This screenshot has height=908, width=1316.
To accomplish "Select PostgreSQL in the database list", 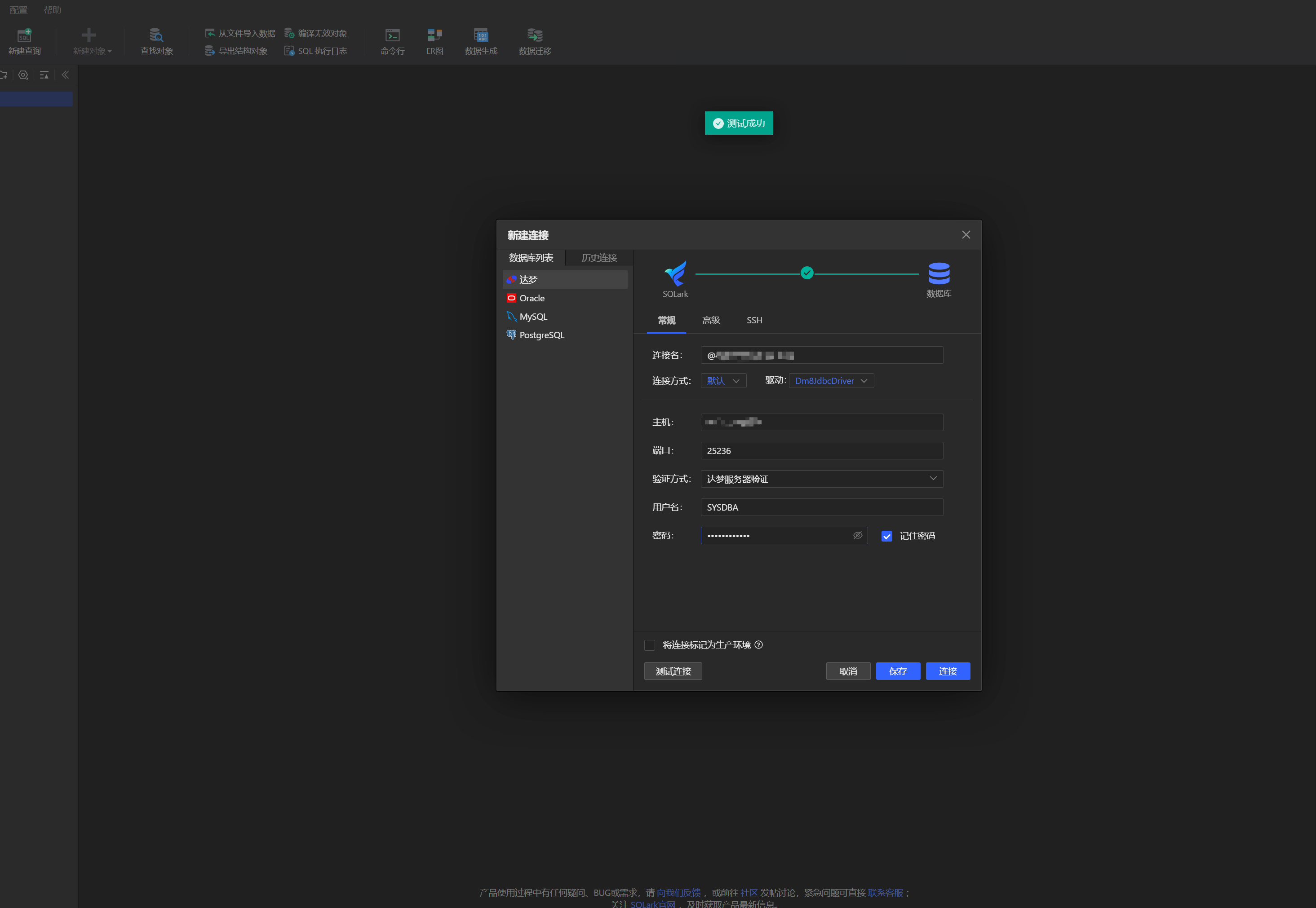I will (x=541, y=335).
